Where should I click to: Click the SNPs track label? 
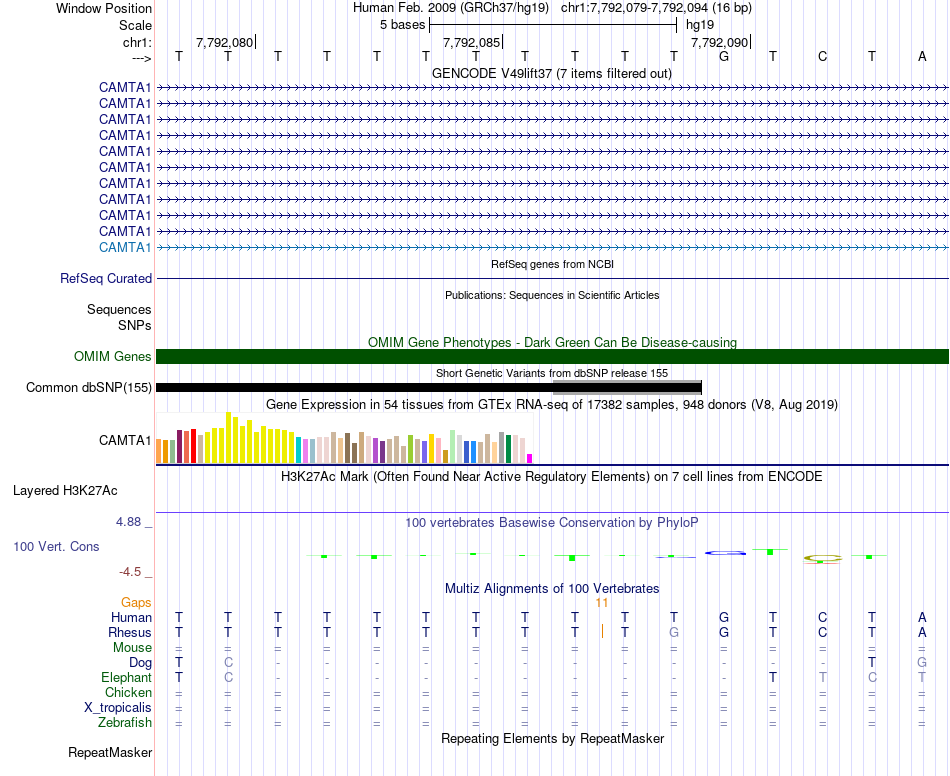pos(135,325)
